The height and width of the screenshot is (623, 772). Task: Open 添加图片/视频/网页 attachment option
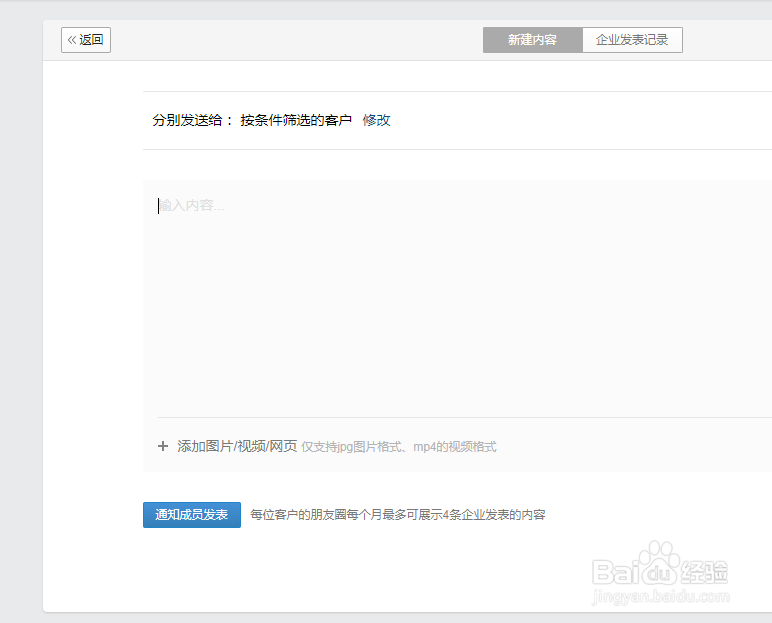(x=237, y=446)
